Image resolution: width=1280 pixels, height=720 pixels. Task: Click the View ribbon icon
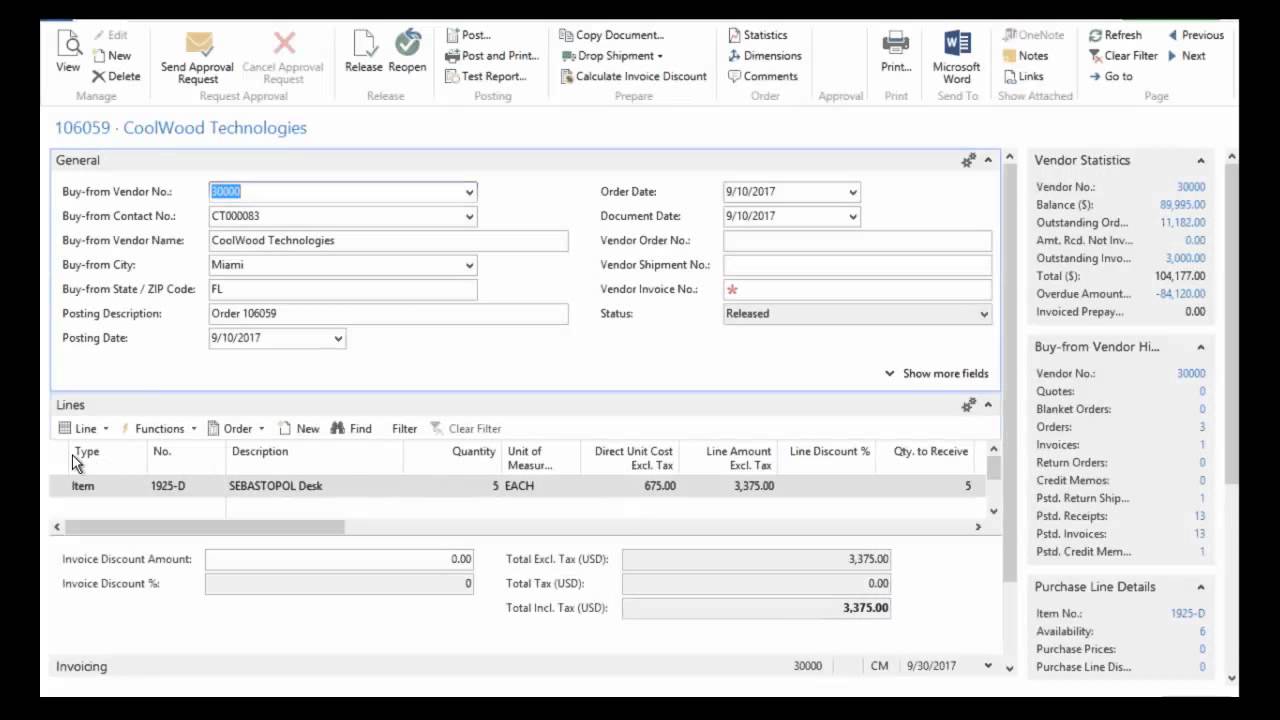(x=68, y=51)
